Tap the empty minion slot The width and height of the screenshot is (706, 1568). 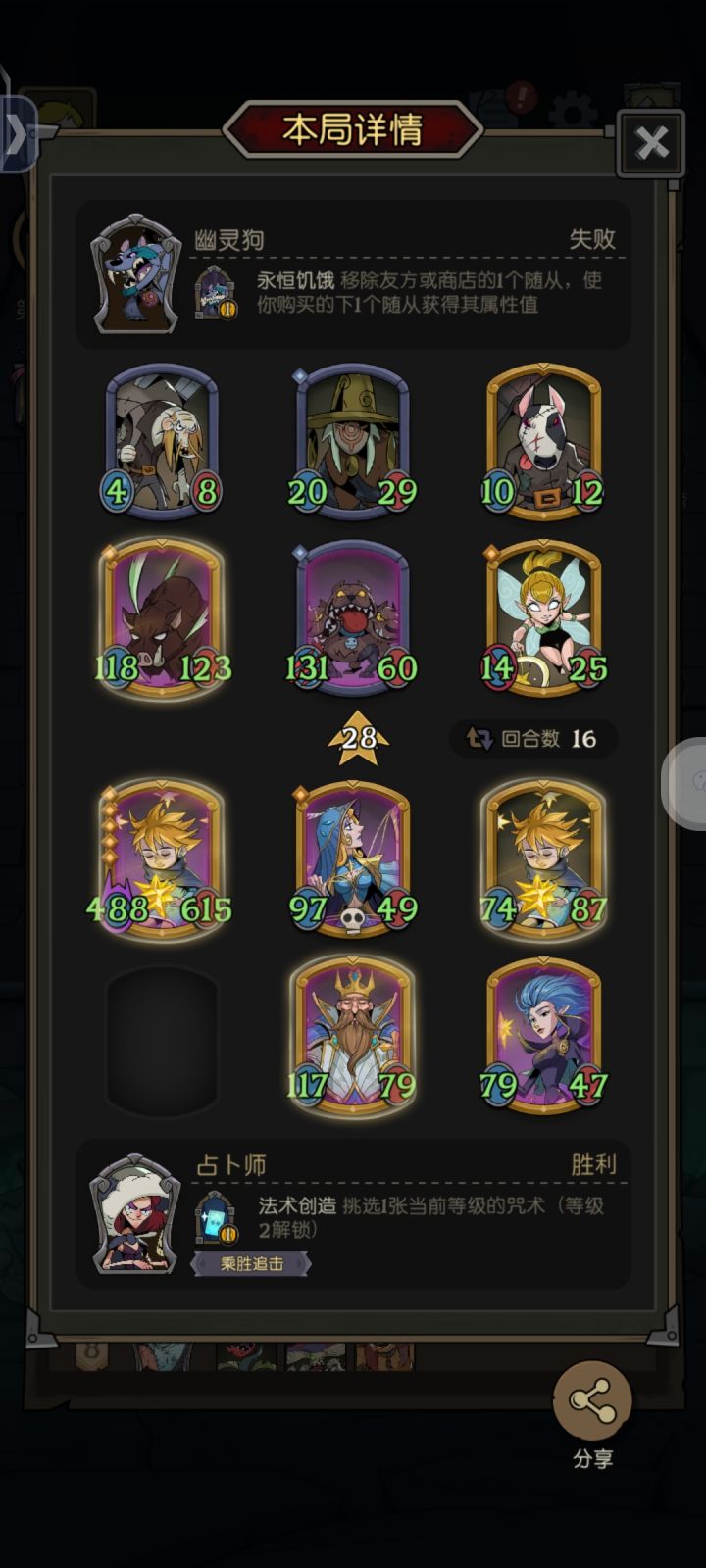coord(163,1039)
